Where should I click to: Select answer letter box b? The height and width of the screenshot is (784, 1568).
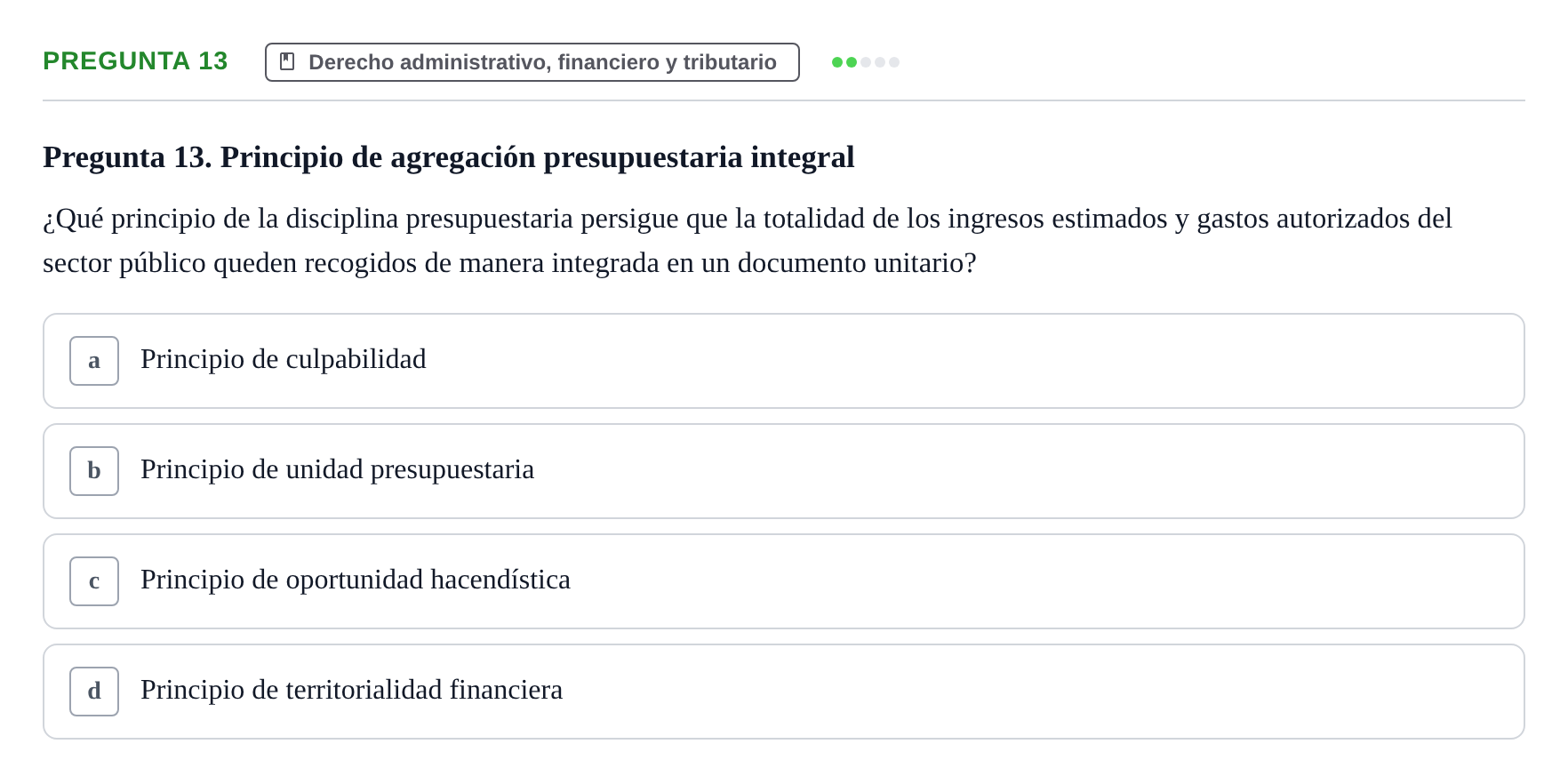click(x=94, y=471)
